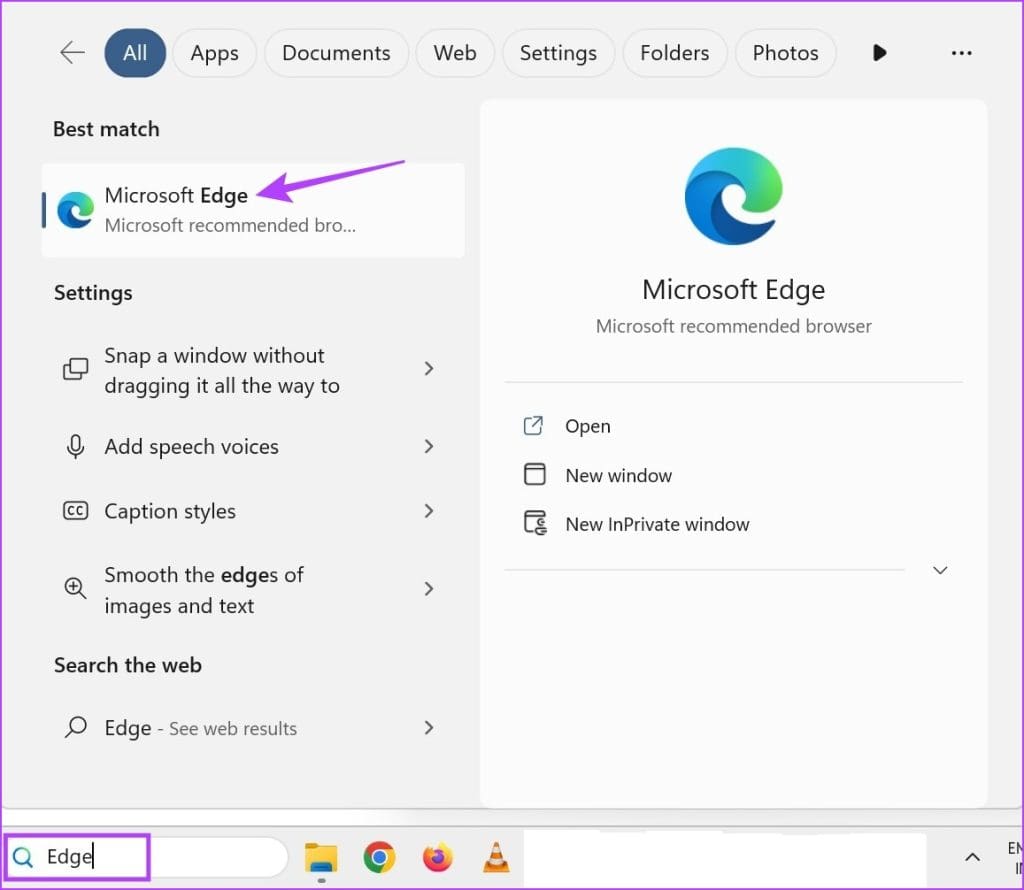Switch to the Apps filter tab
Viewport: 1024px width, 890px height.
(x=214, y=53)
